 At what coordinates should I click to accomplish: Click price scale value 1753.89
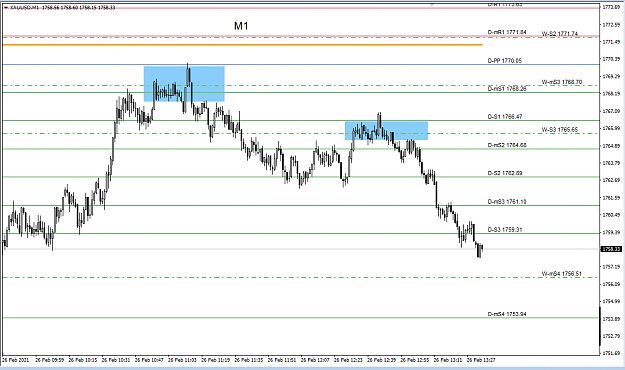tap(611, 319)
